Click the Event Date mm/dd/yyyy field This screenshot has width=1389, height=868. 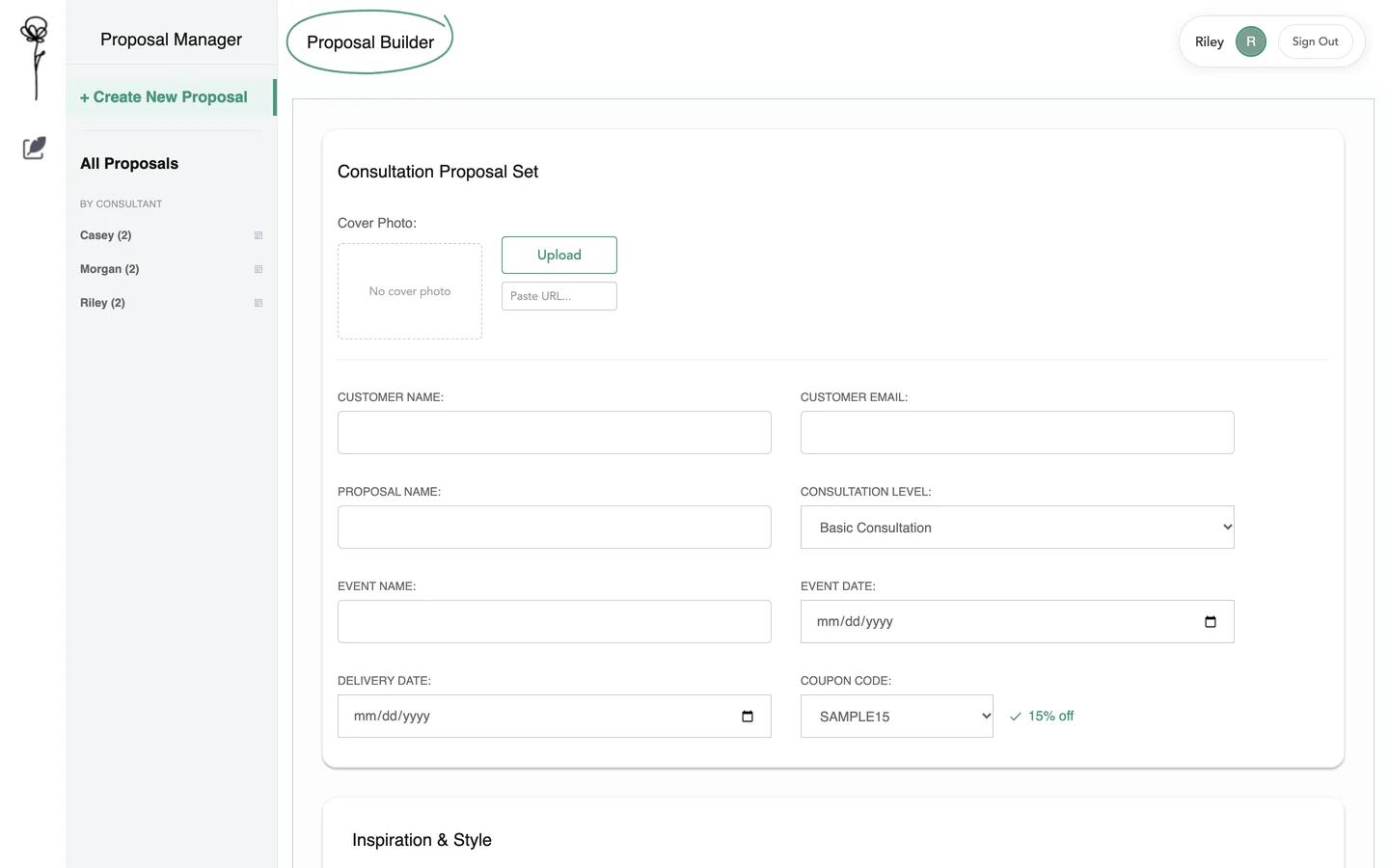pos(1018,622)
